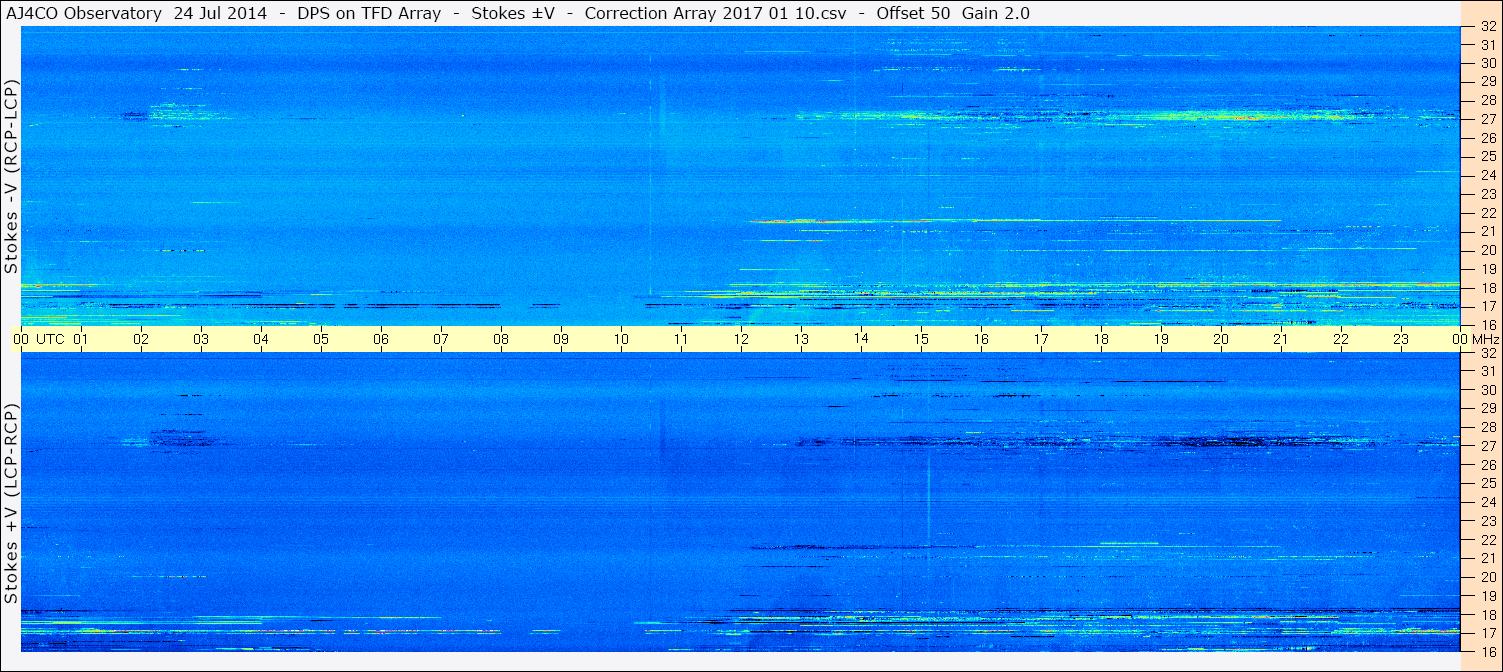Select the 08 hour time marker
This screenshot has height=672, width=1503.
click(x=501, y=339)
